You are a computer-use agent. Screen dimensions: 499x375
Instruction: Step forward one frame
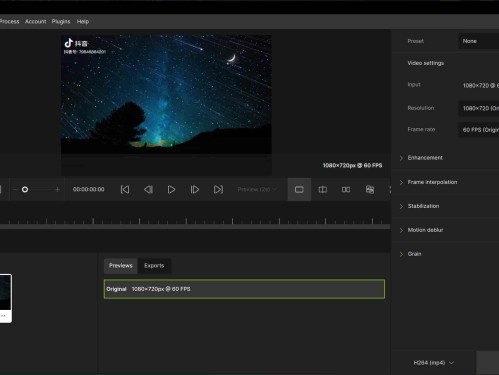coord(195,189)
